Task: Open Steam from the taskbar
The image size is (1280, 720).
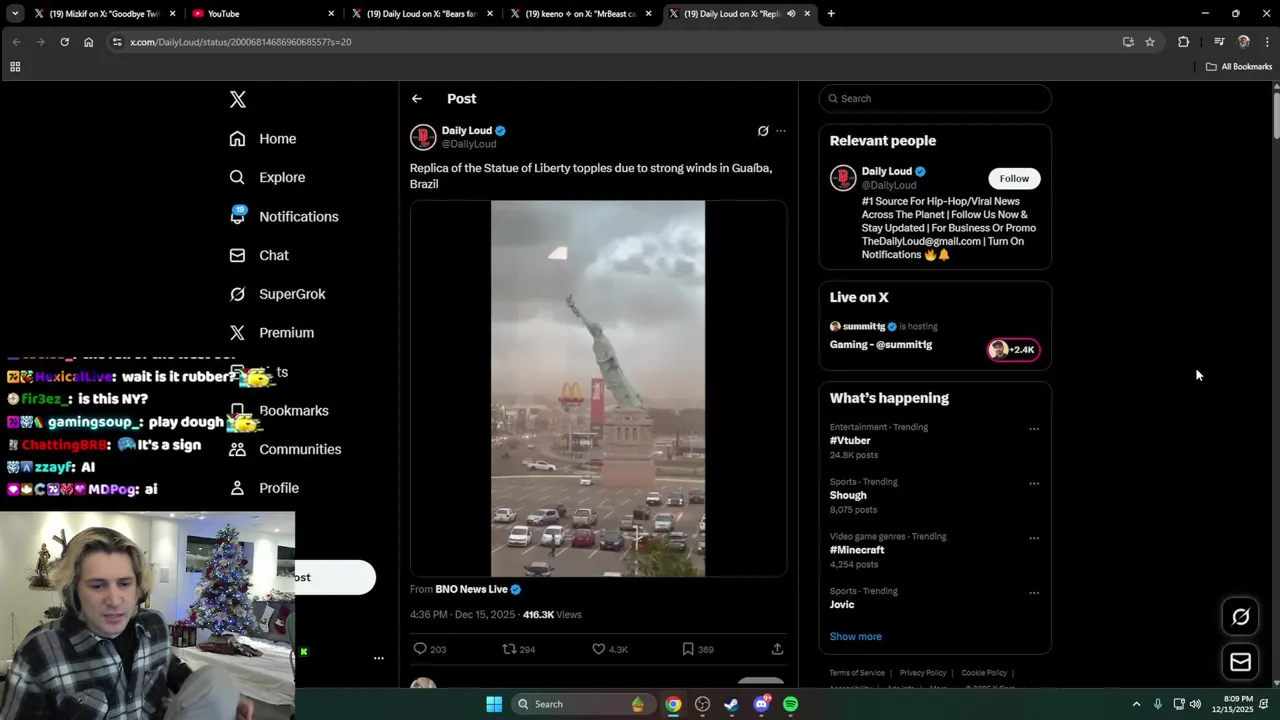Action: 732,704
